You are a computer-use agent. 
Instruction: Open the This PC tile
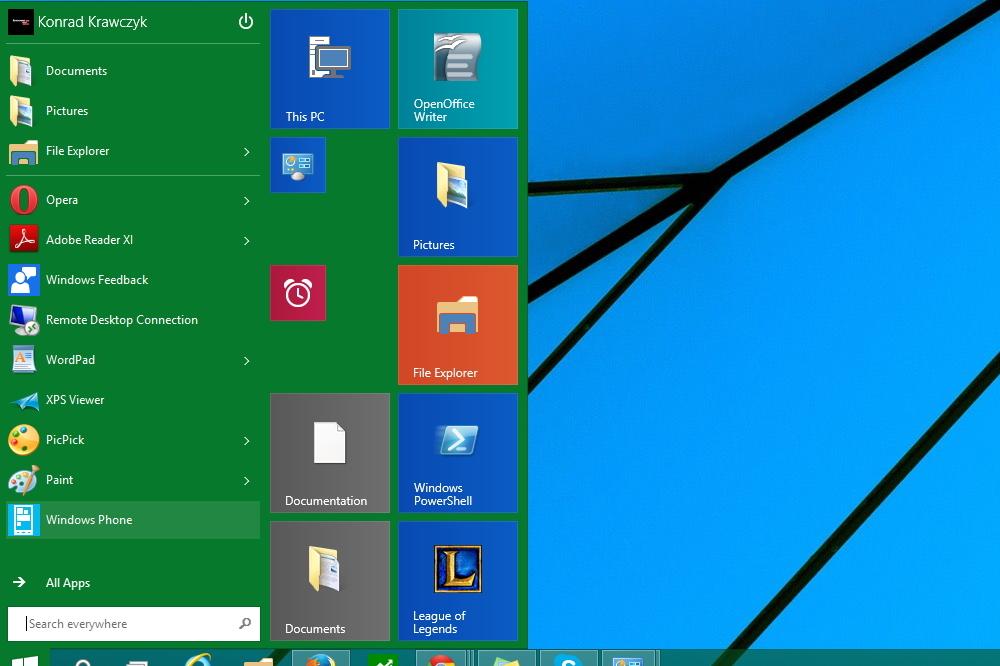330,69
